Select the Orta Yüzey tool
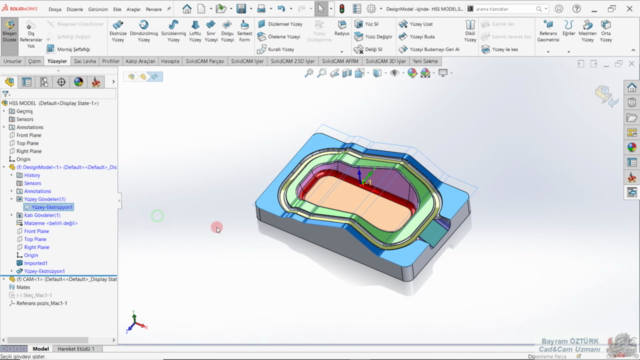The width and height of the screenshot is (640, 360). click(x=606, y=32)
